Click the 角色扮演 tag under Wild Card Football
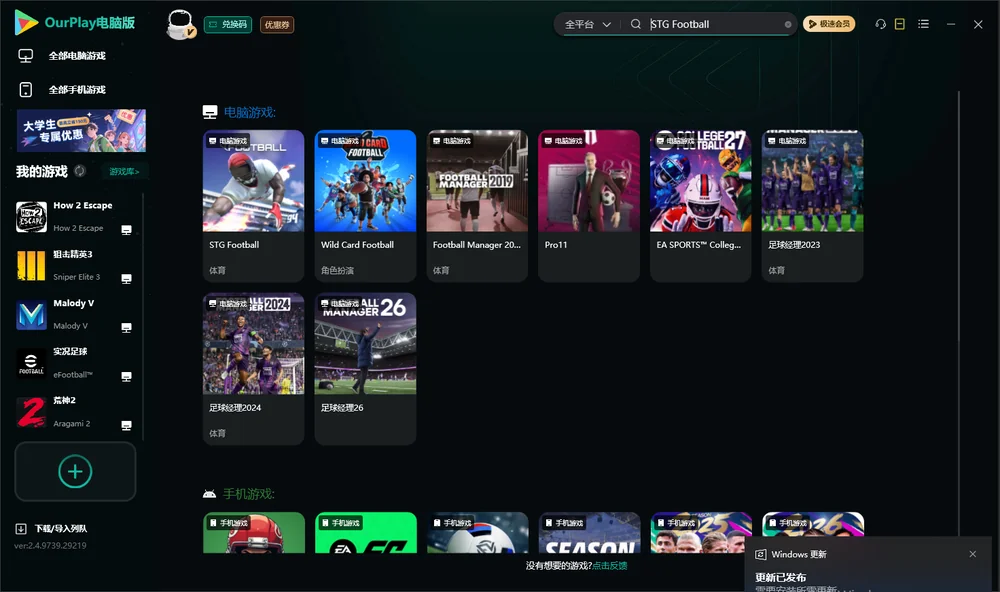1000x592 pixels. pyautogui.click(x=337, y=270)
